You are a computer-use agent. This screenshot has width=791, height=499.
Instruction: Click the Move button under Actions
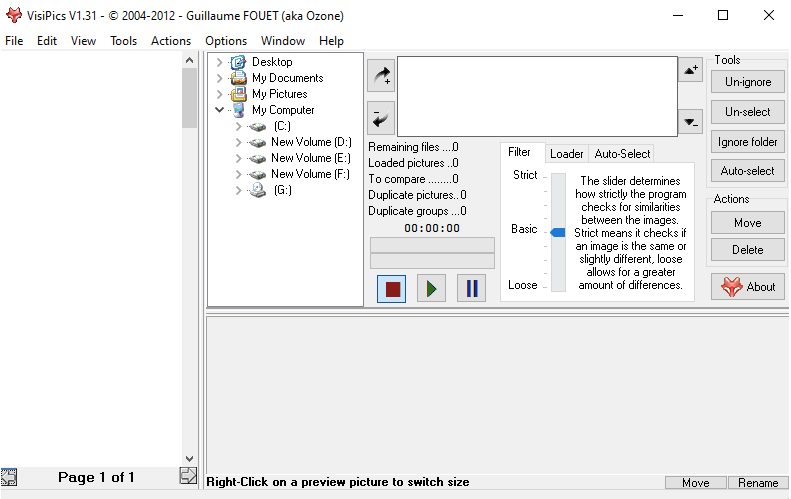(748, 223)
